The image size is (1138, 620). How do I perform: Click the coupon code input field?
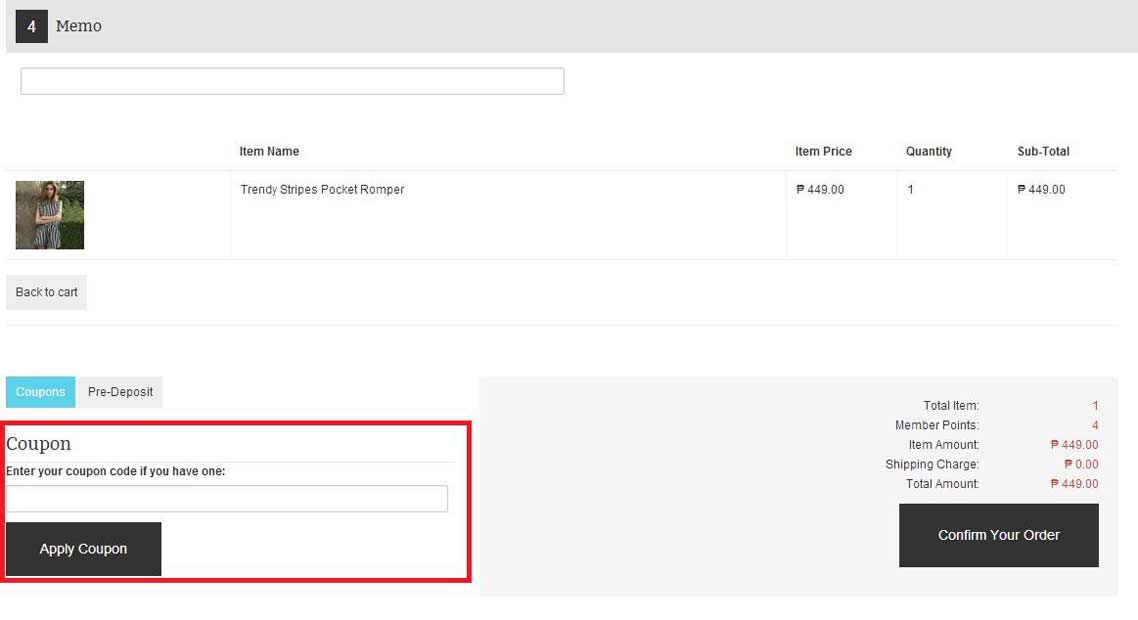pyautogui.click(x=227, y=499)
